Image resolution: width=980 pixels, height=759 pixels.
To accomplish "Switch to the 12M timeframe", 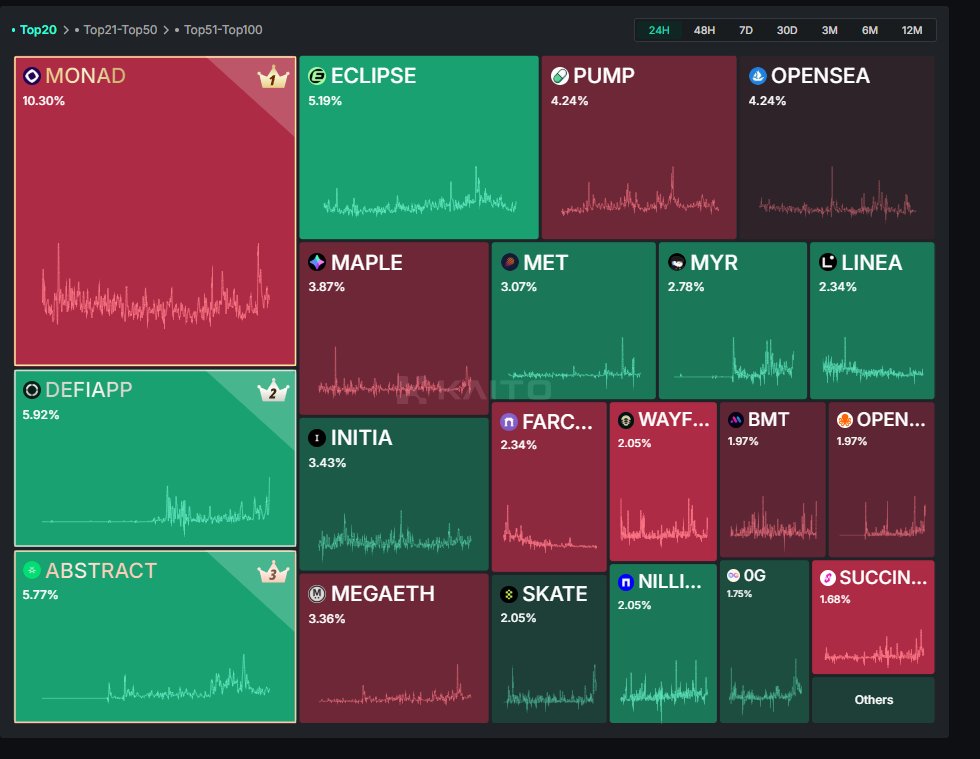I will pyautogui.click(x=912, y=30).
